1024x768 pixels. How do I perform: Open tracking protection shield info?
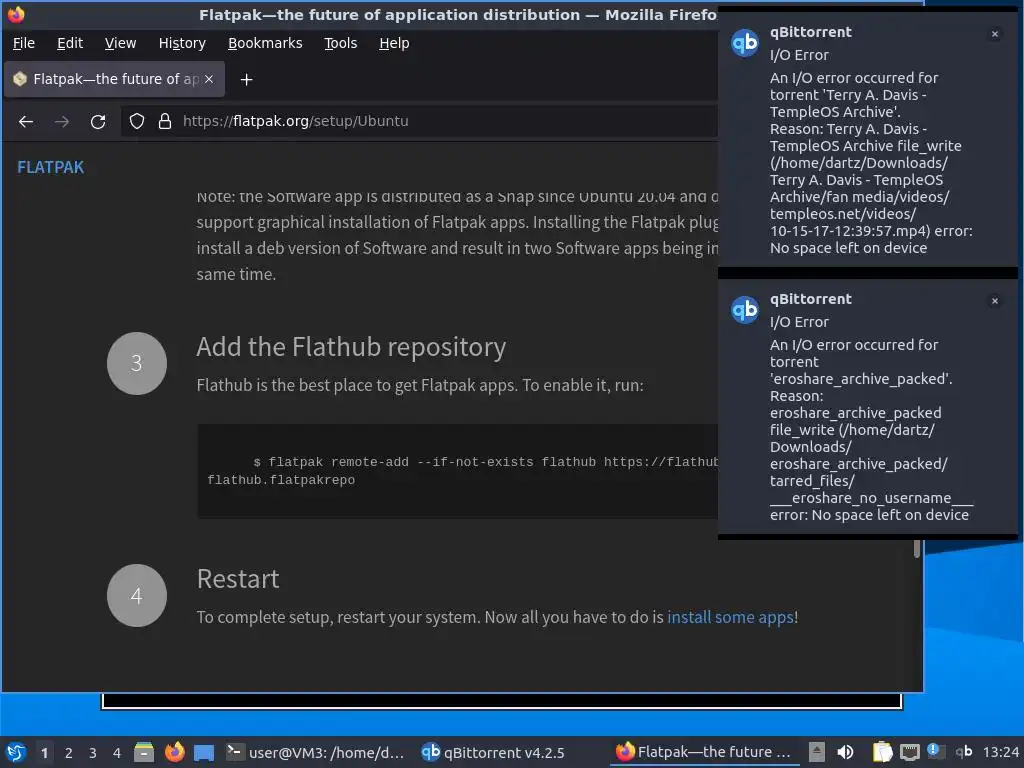point(136,121)
